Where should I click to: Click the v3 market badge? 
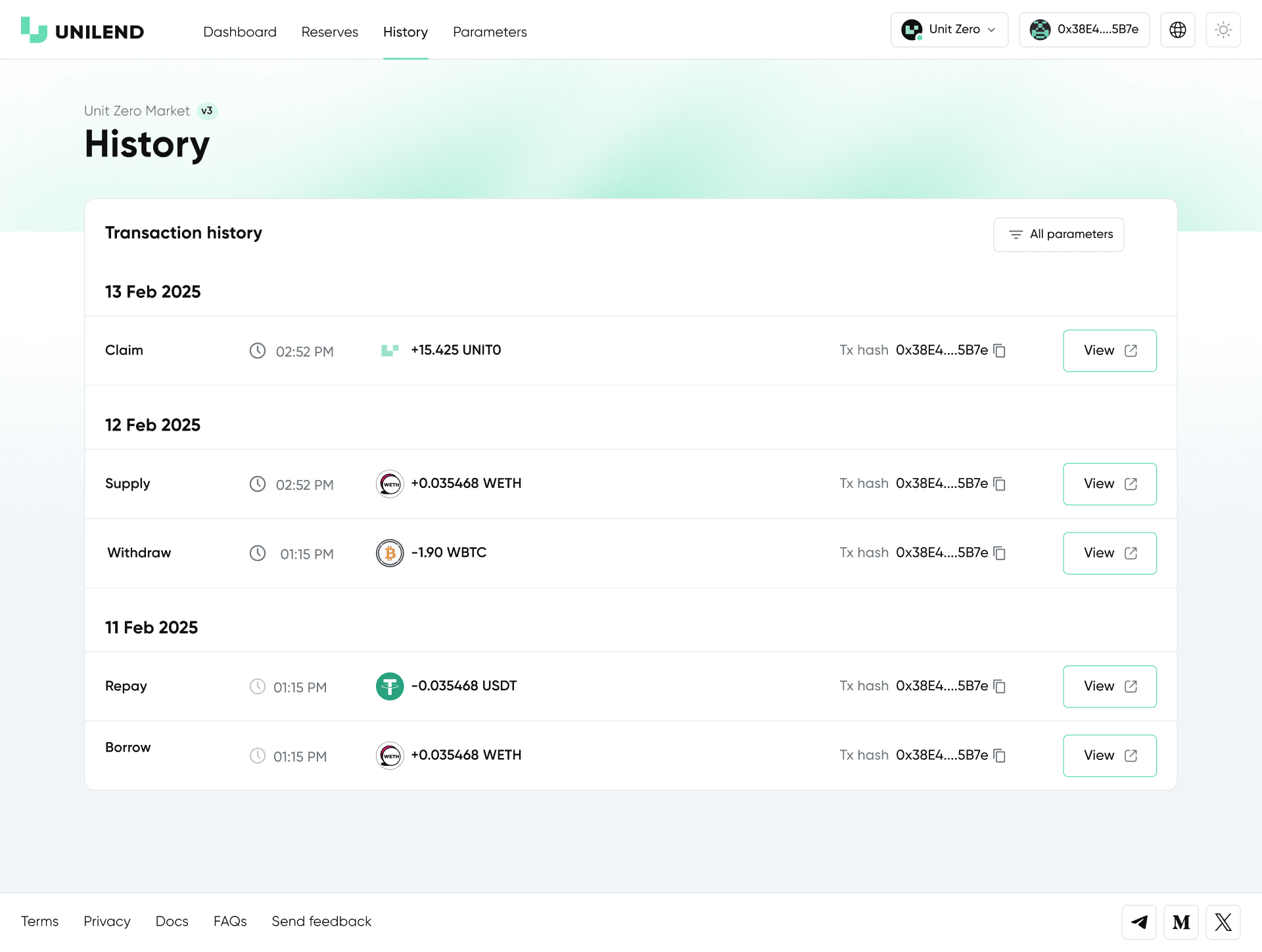coord(207,111)
